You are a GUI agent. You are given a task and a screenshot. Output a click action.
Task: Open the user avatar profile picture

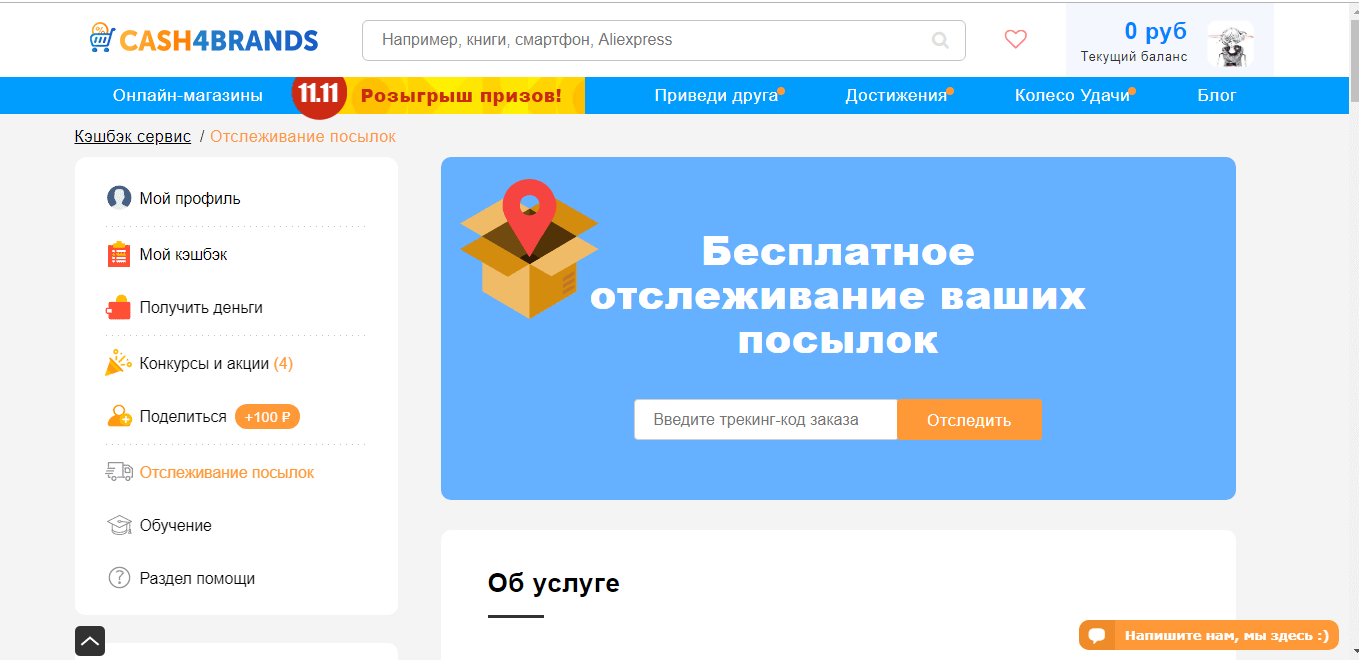(x=1229, y=44)
